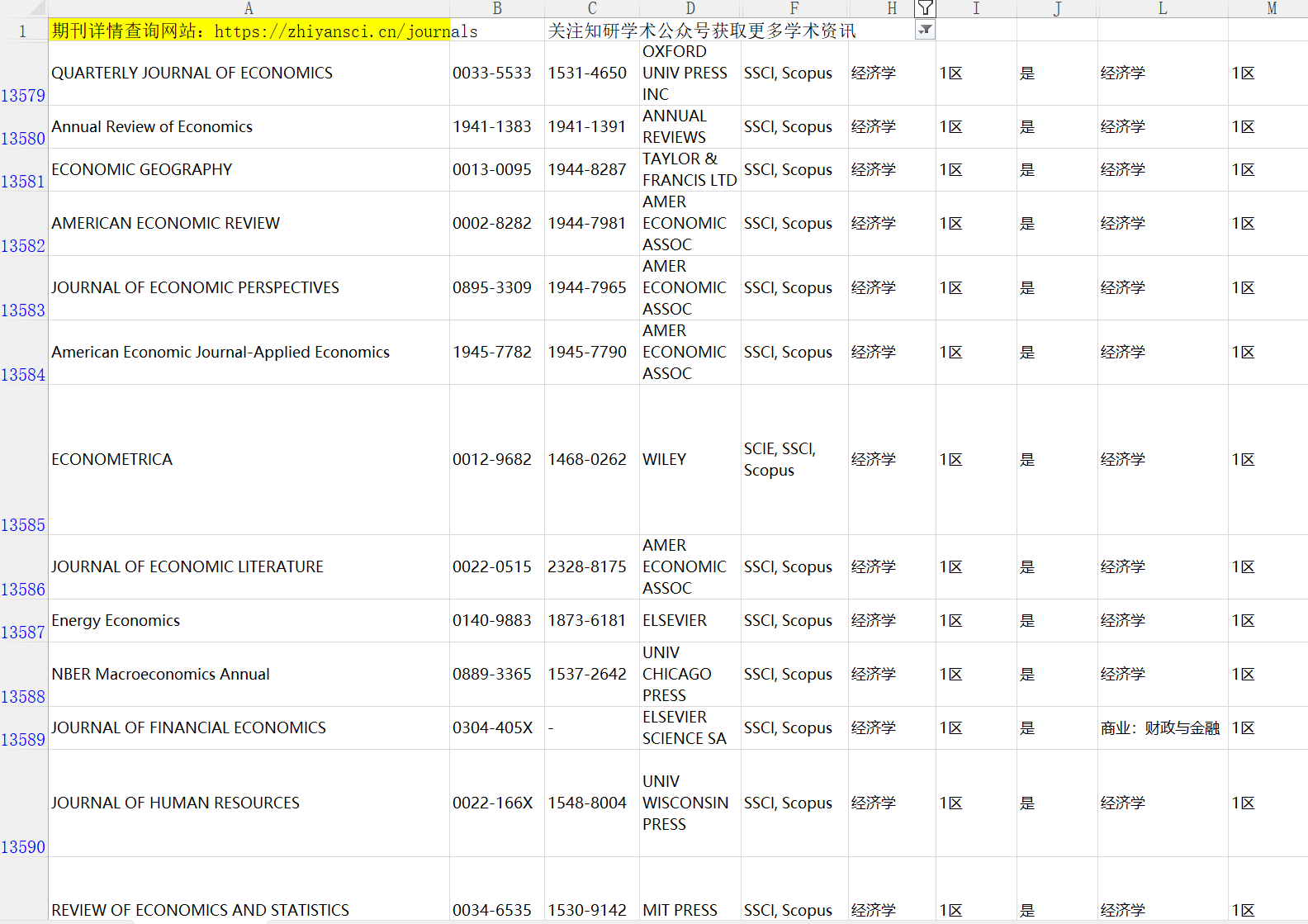The height and width of the screenshot is (924, 1308).
Task: Select the row 13585 header
Action: tap(23, 460)
